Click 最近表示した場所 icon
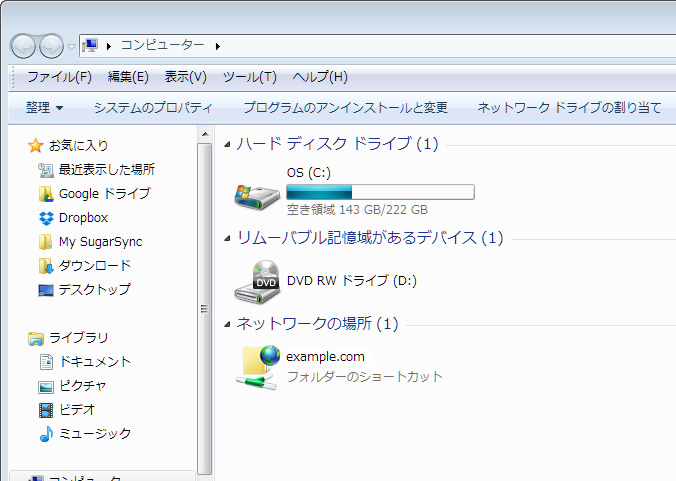676x481 pixels. point(46,170)
